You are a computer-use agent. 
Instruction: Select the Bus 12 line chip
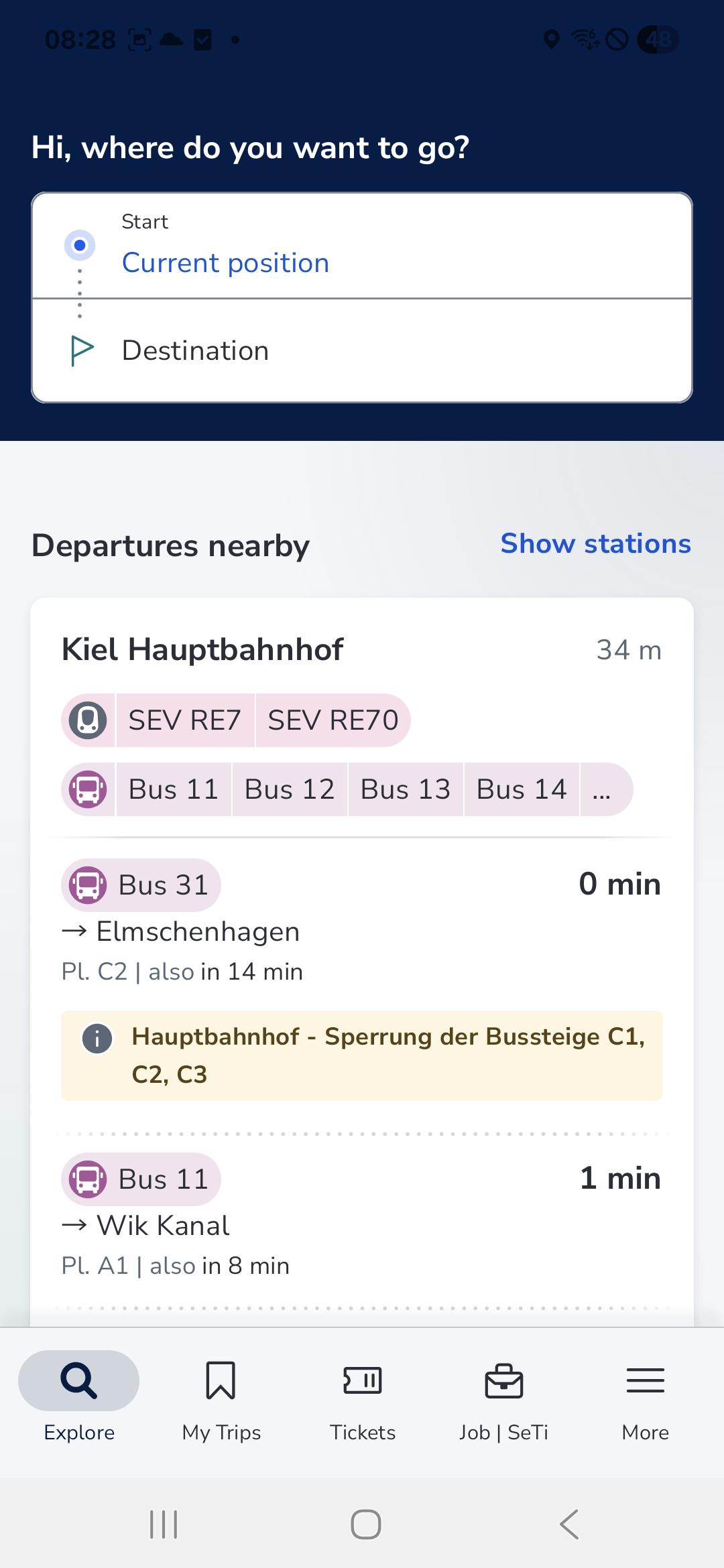click(x=290, y=789)
